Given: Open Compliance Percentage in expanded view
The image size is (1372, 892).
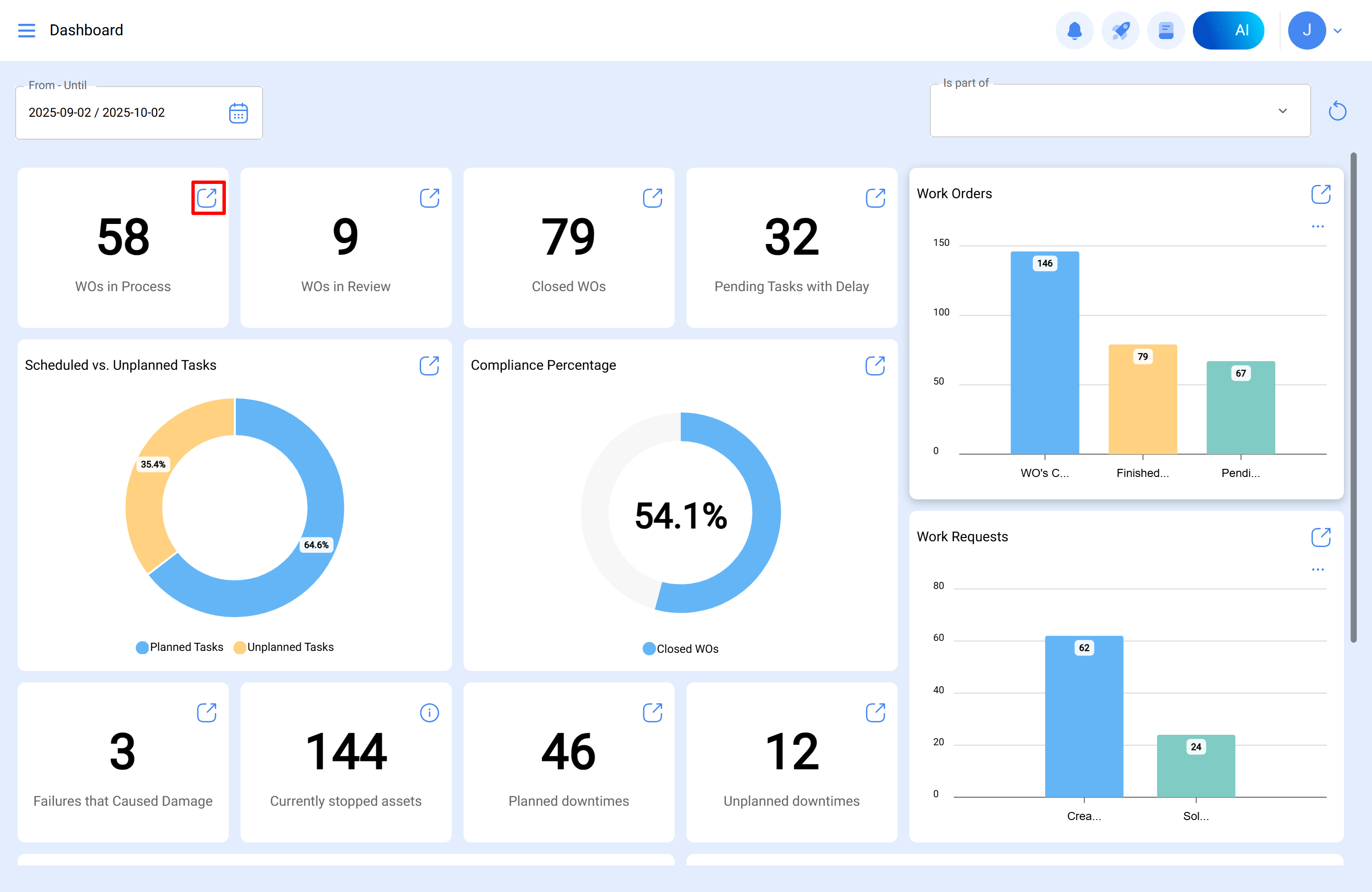Looking at the screenshot, I should tap(875, 365).
